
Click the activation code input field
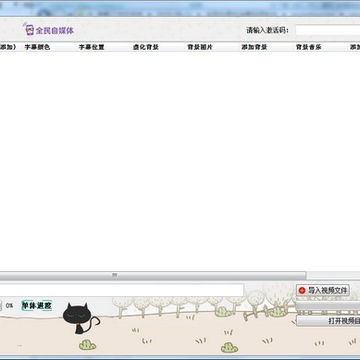click(328, 30)
